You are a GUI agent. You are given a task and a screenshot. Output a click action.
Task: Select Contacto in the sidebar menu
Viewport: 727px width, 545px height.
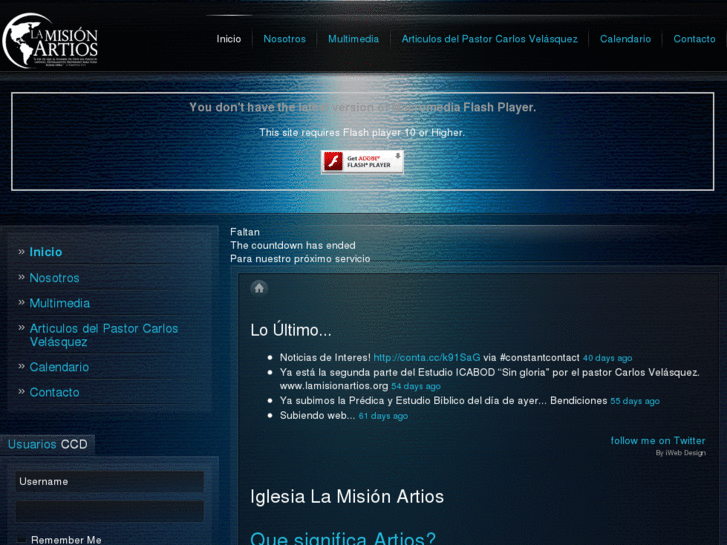pyautogui.click(x=54, y=392)
